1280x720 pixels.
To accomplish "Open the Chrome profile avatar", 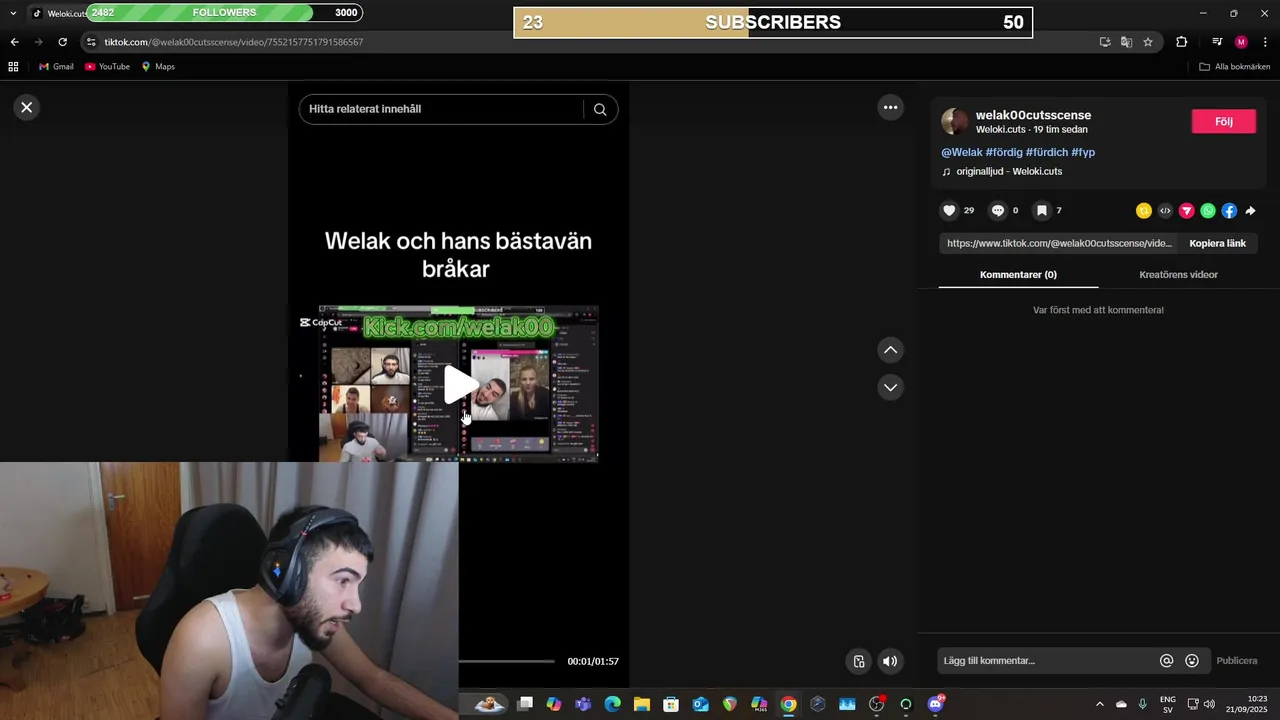I will coord(1241,42).
